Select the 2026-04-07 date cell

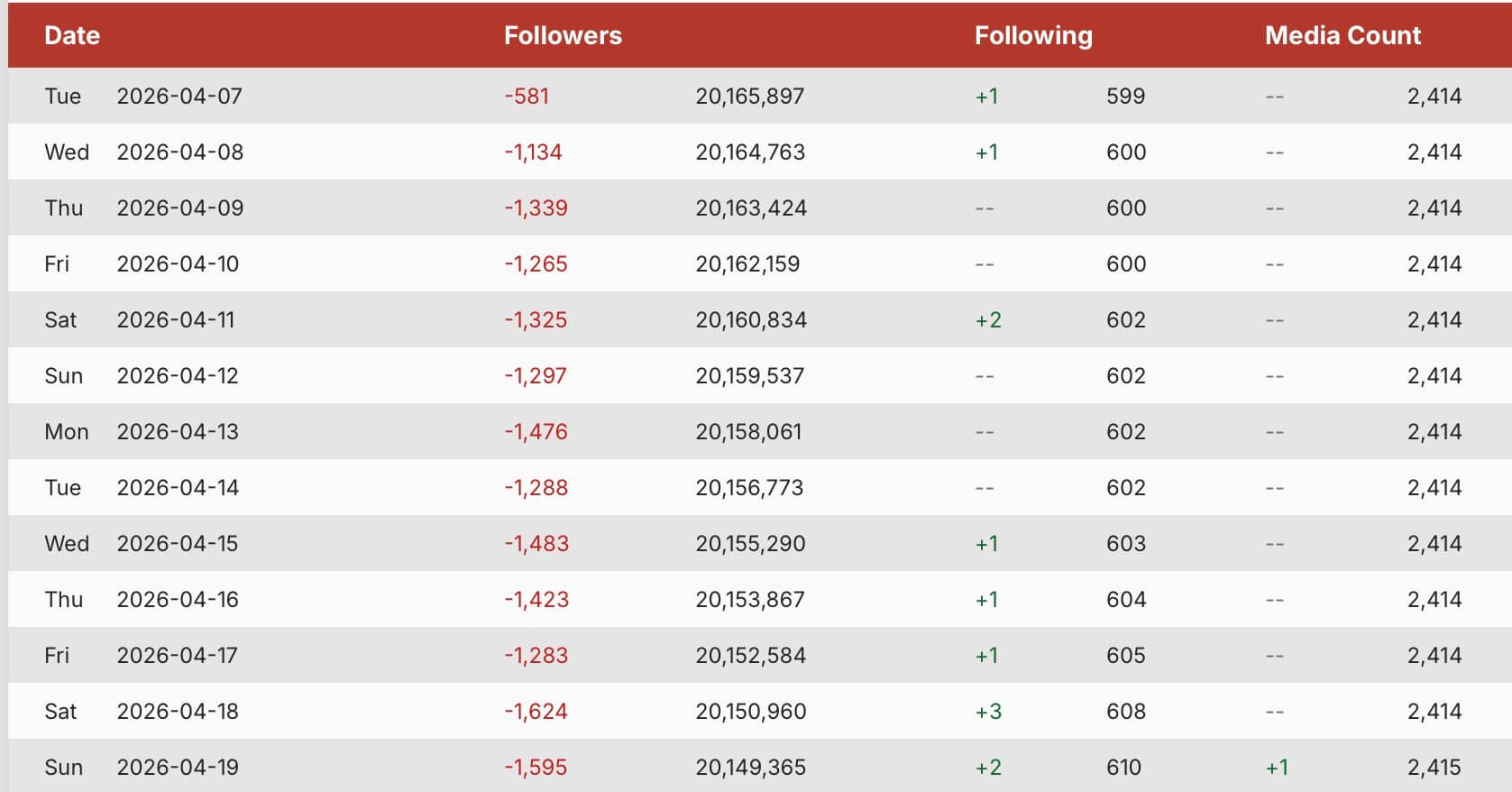click(x=179, y=97)
